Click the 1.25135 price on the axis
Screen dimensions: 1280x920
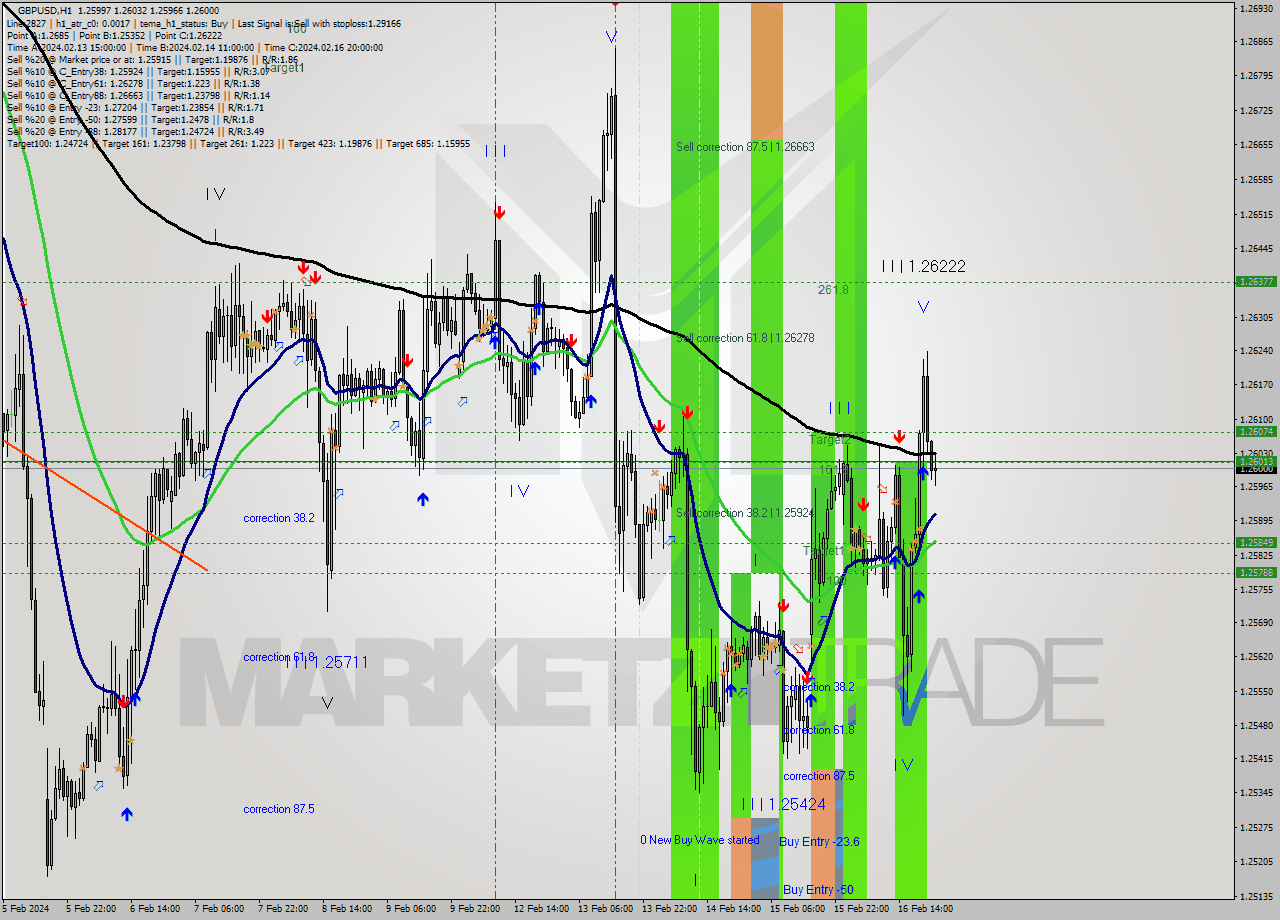pyautogui.click(x=1257, y=896)
